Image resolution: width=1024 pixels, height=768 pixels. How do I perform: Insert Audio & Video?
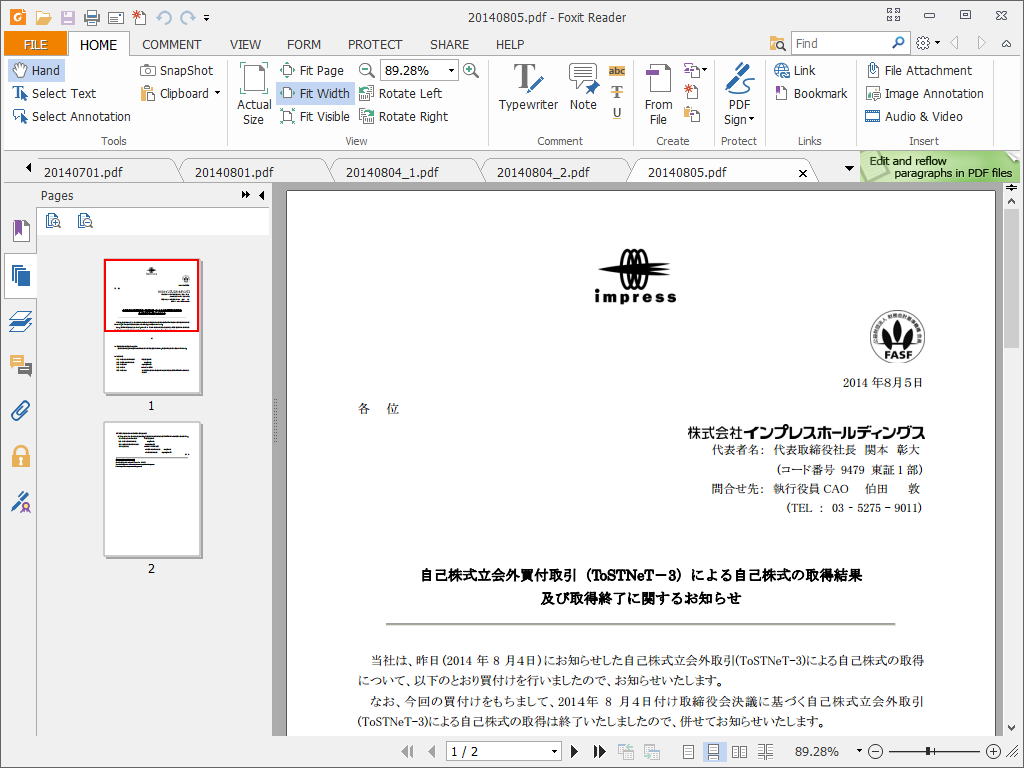coord(914,116)
